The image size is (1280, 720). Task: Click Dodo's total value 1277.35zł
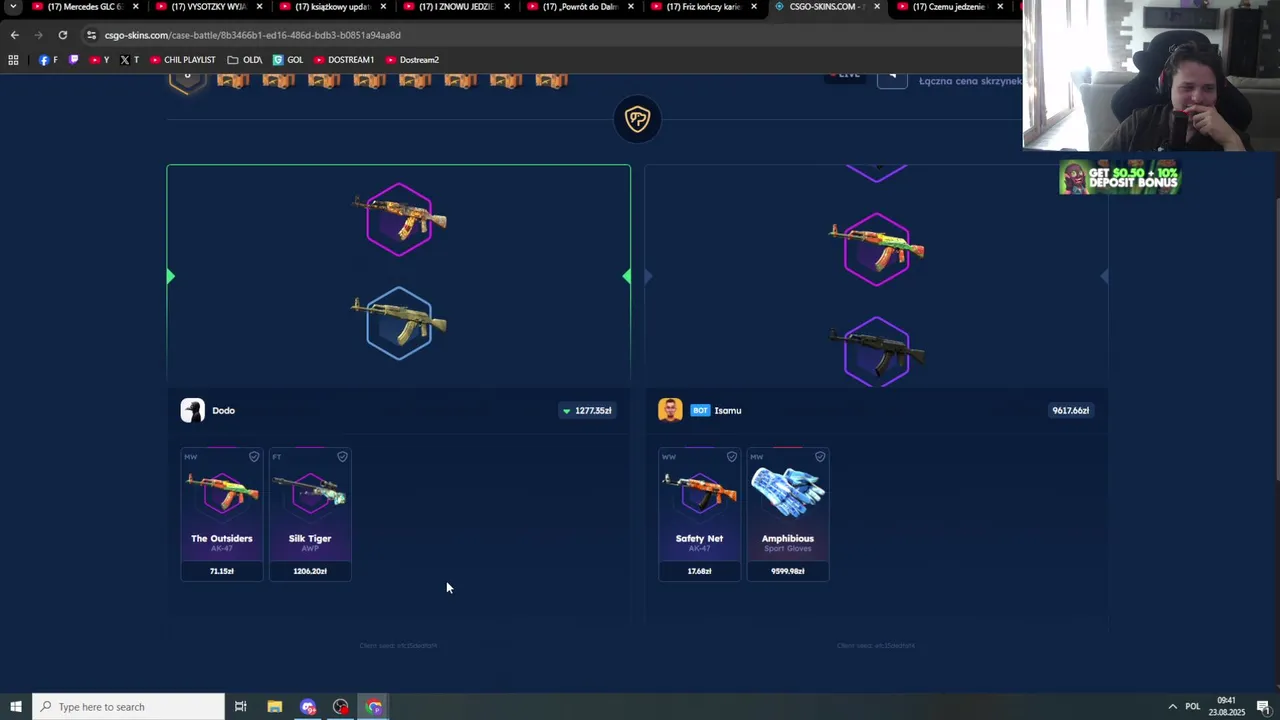[x=587, y=410]
